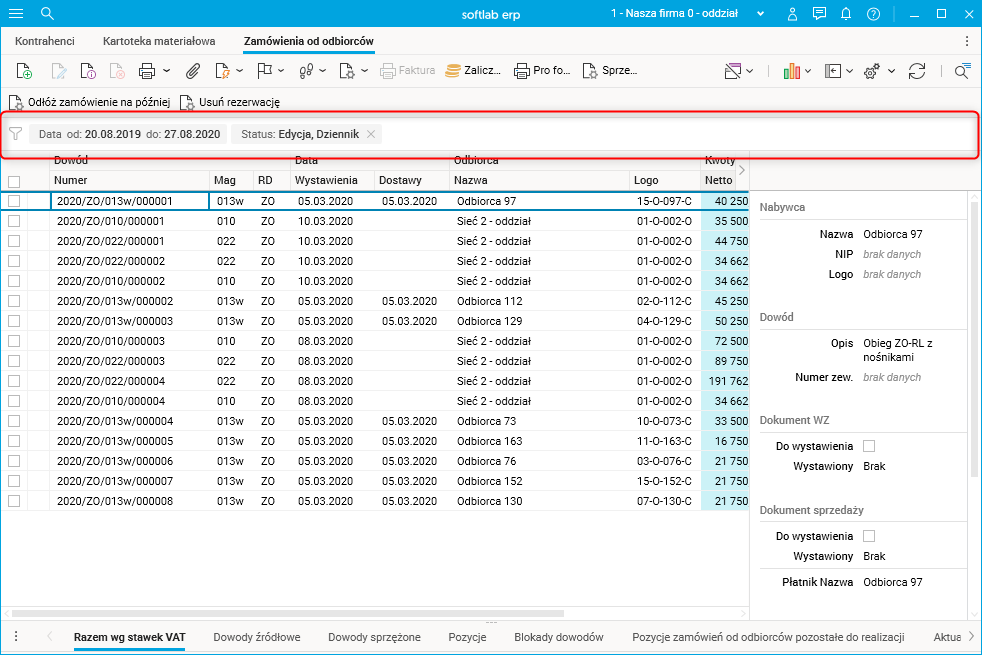Viewport: 982px width, 655px height.
Task: Expand the print icon dropdown arrow
Action: [166, 71]
